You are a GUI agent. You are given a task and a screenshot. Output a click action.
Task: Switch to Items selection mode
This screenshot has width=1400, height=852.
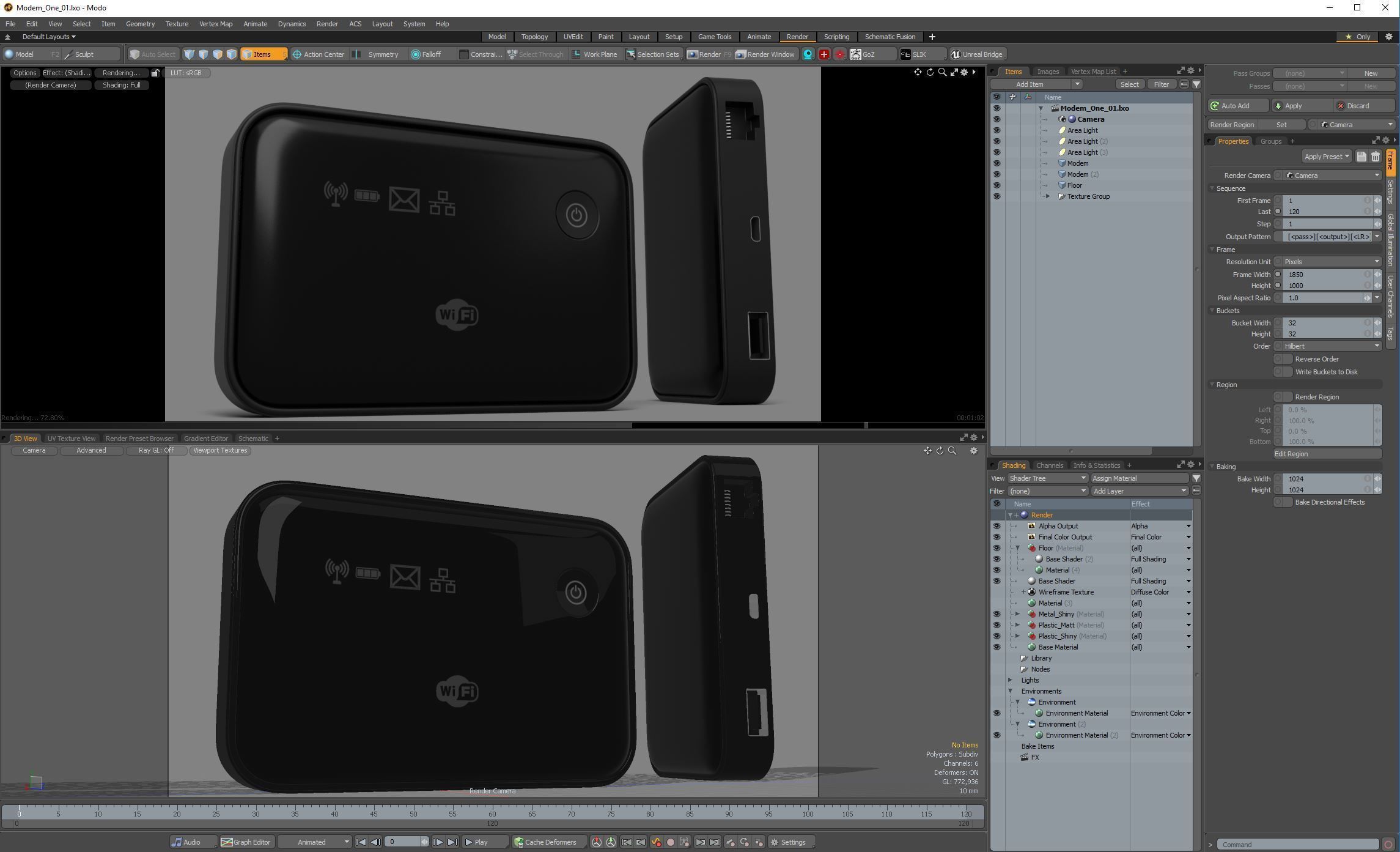(x=263, y=54)
